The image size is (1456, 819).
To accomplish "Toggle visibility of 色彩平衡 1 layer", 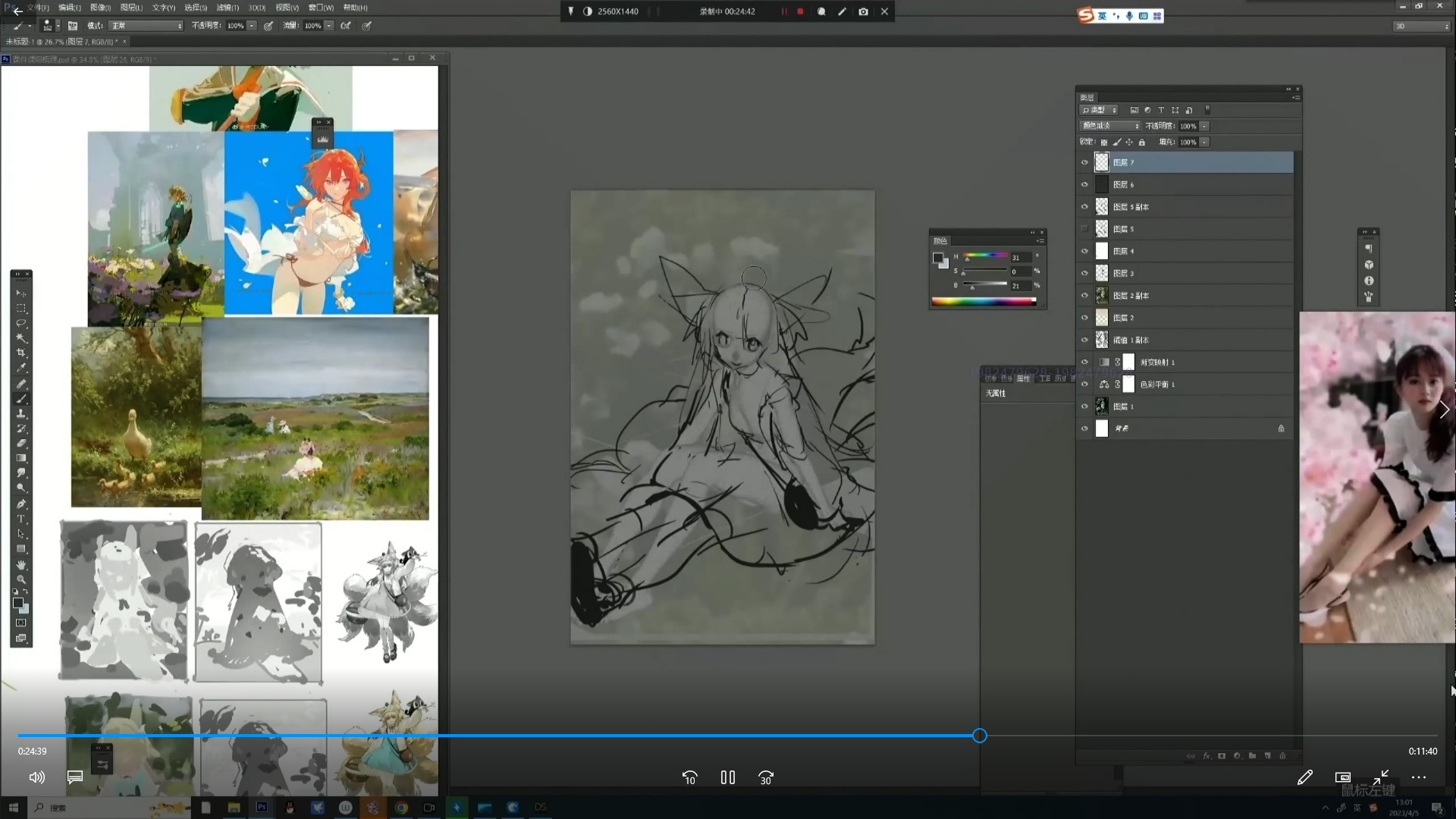I will 1084,384.
